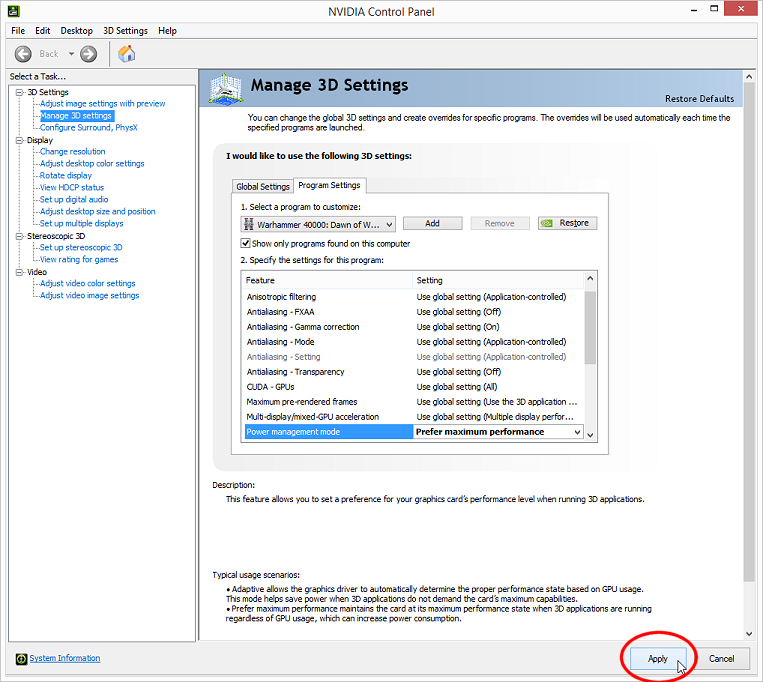
Task: Select the Anisotropic filtering row
Action: click(414, 297)
